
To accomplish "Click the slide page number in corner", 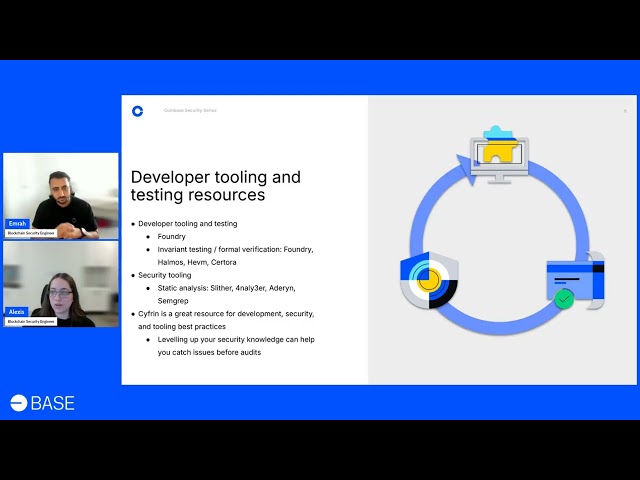I will 625,111.
